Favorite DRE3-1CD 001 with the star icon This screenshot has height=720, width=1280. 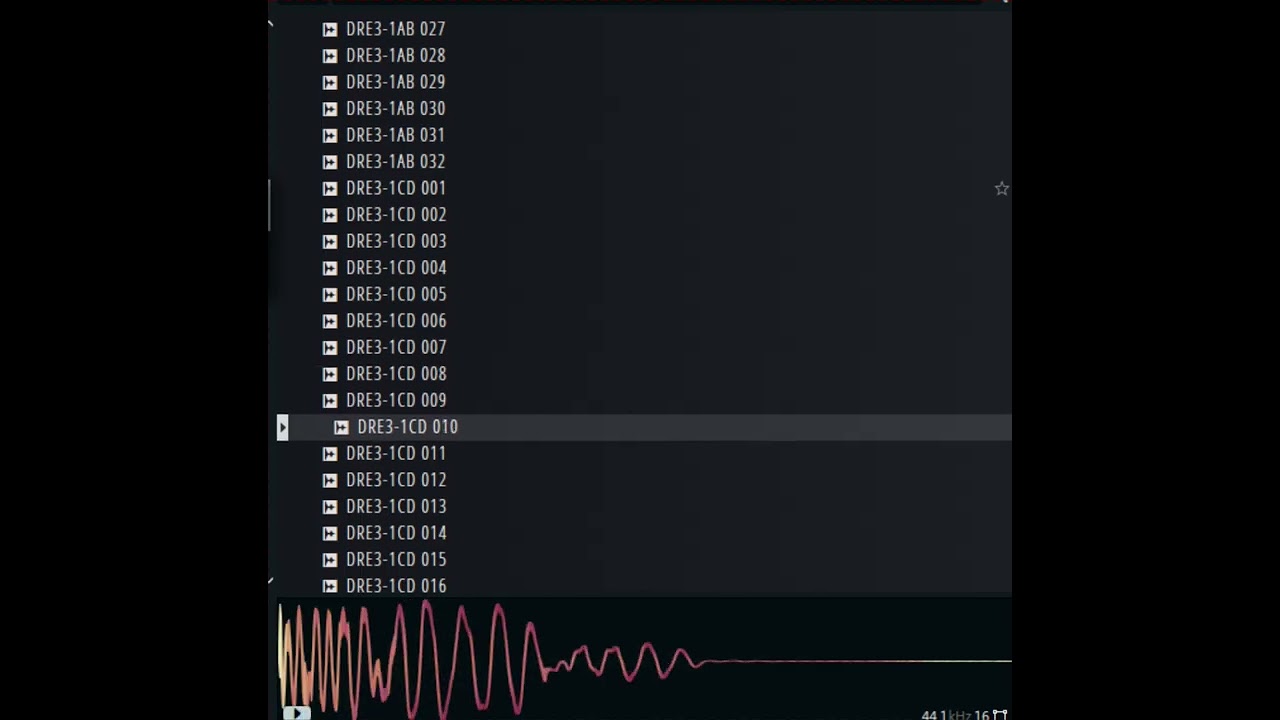pos(1001,188)
